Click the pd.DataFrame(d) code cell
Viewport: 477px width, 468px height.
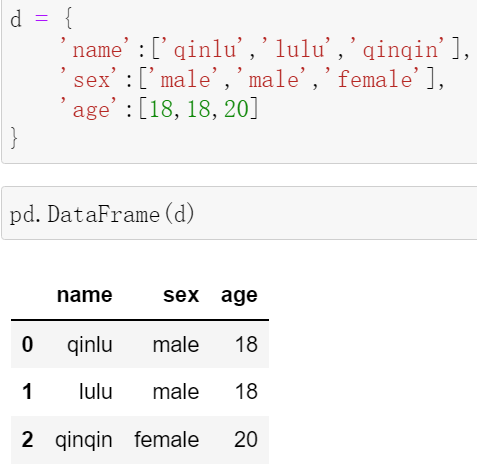point(239,213)
